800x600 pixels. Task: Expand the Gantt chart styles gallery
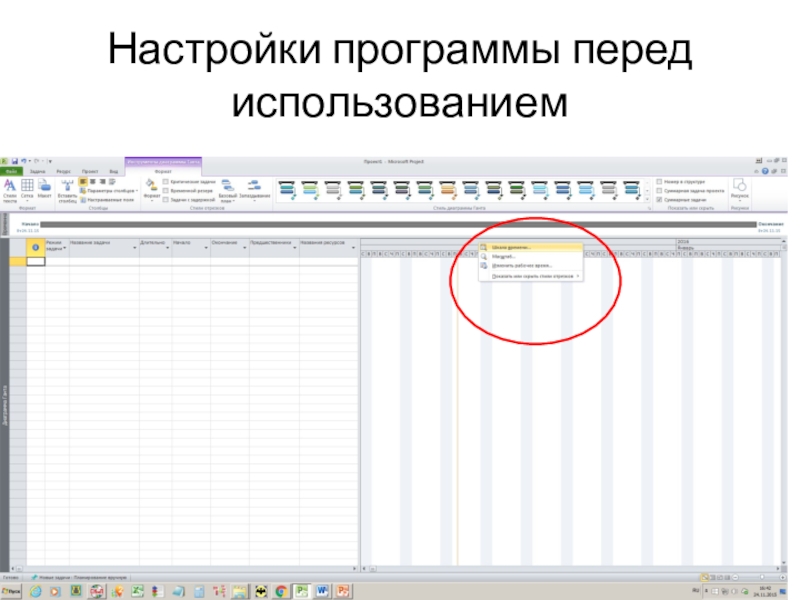648,198
